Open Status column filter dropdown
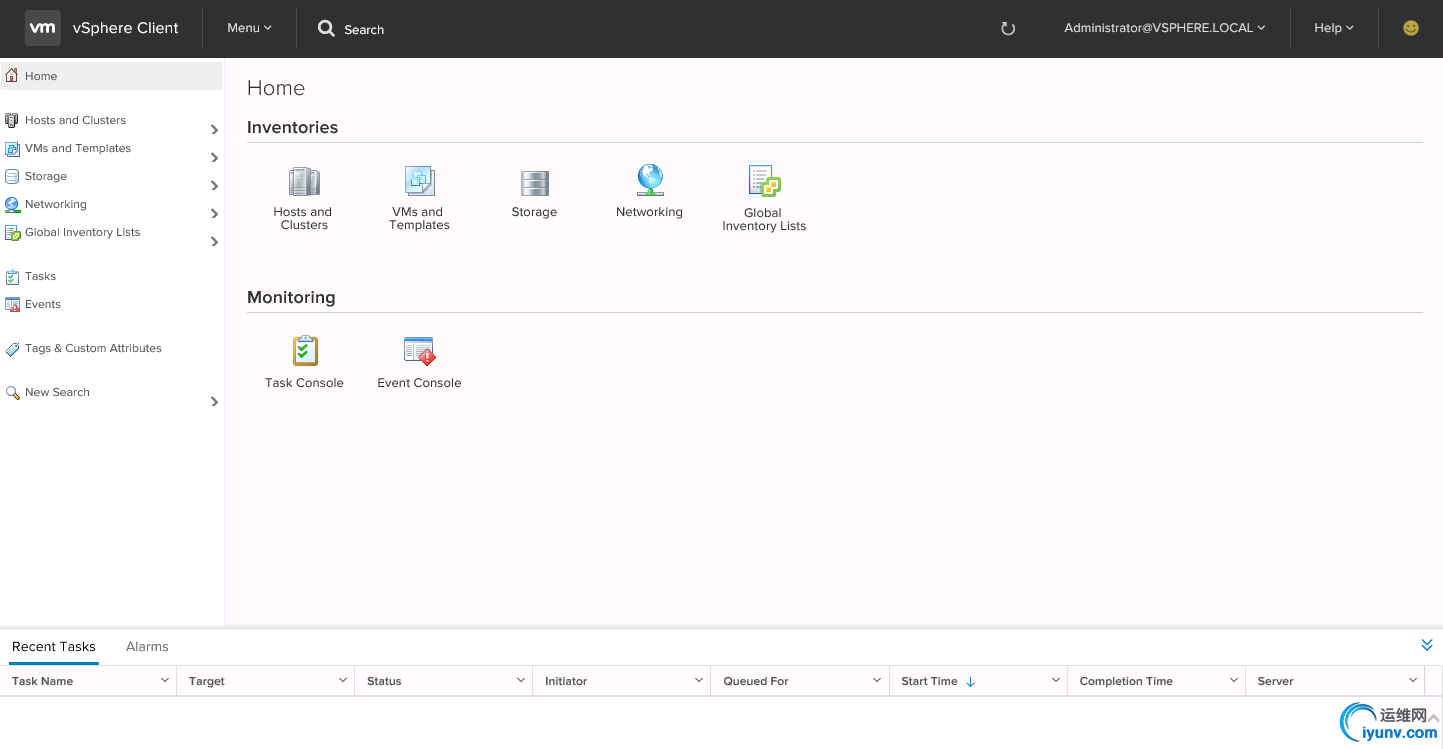Image resolution: width=1443 pixels, height=749 pixels. (x=521, y=680)
